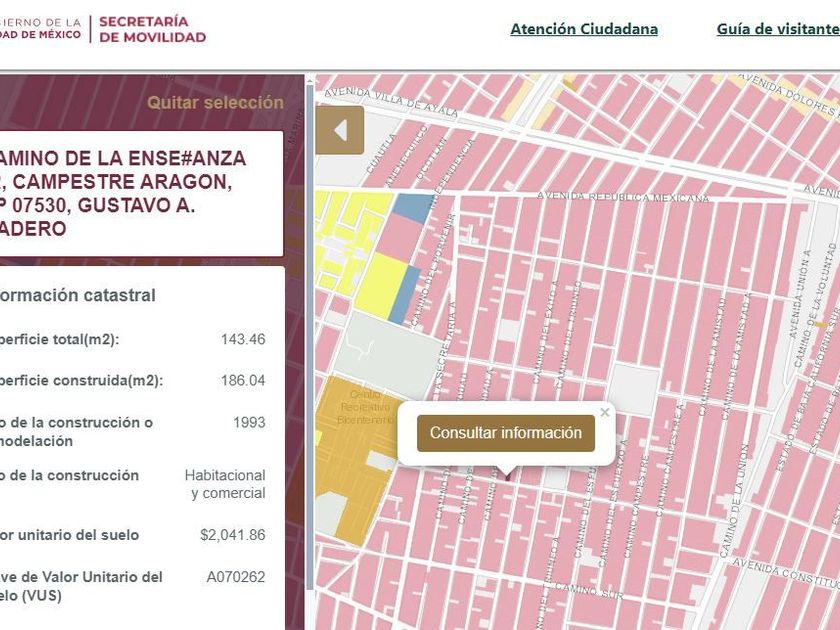
Task: Select the superficie total value 143.46
Action: tap(243, 339)
